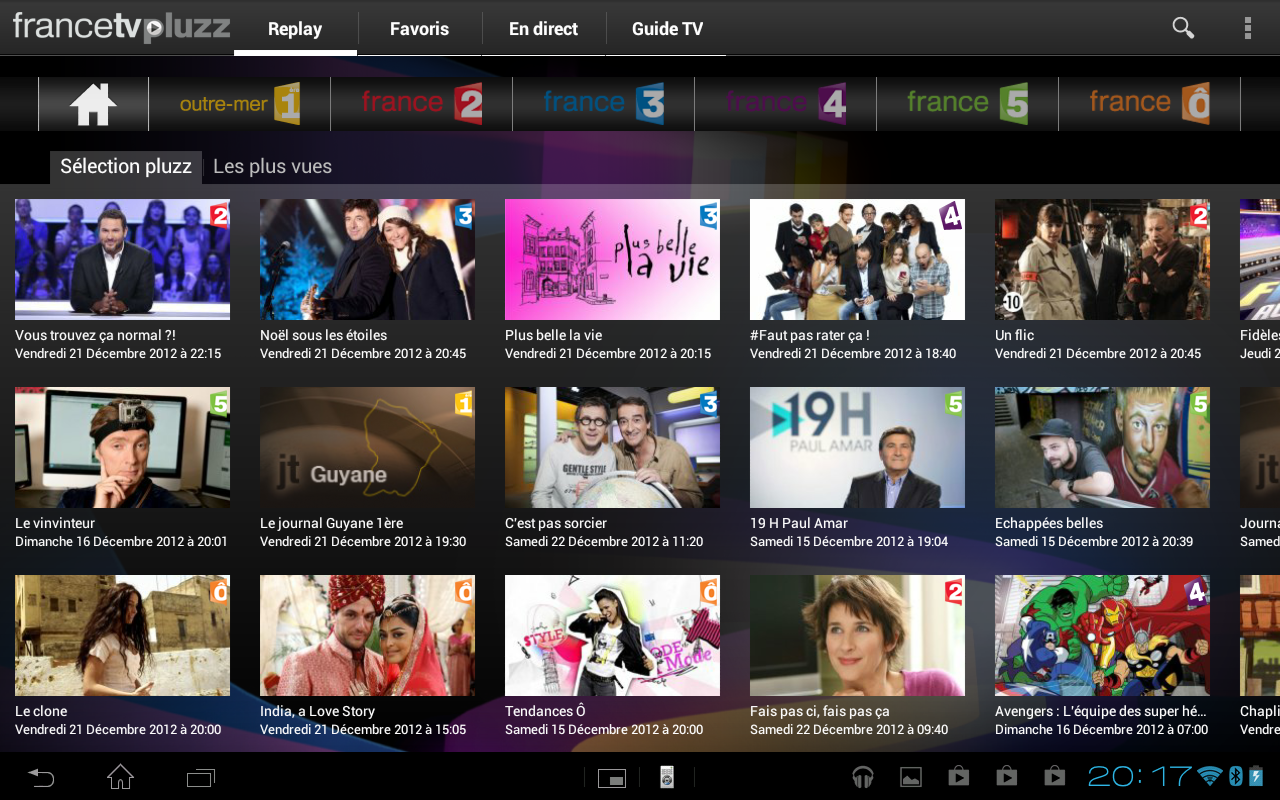Tap the Android back arrow

[x=40, y=776]
